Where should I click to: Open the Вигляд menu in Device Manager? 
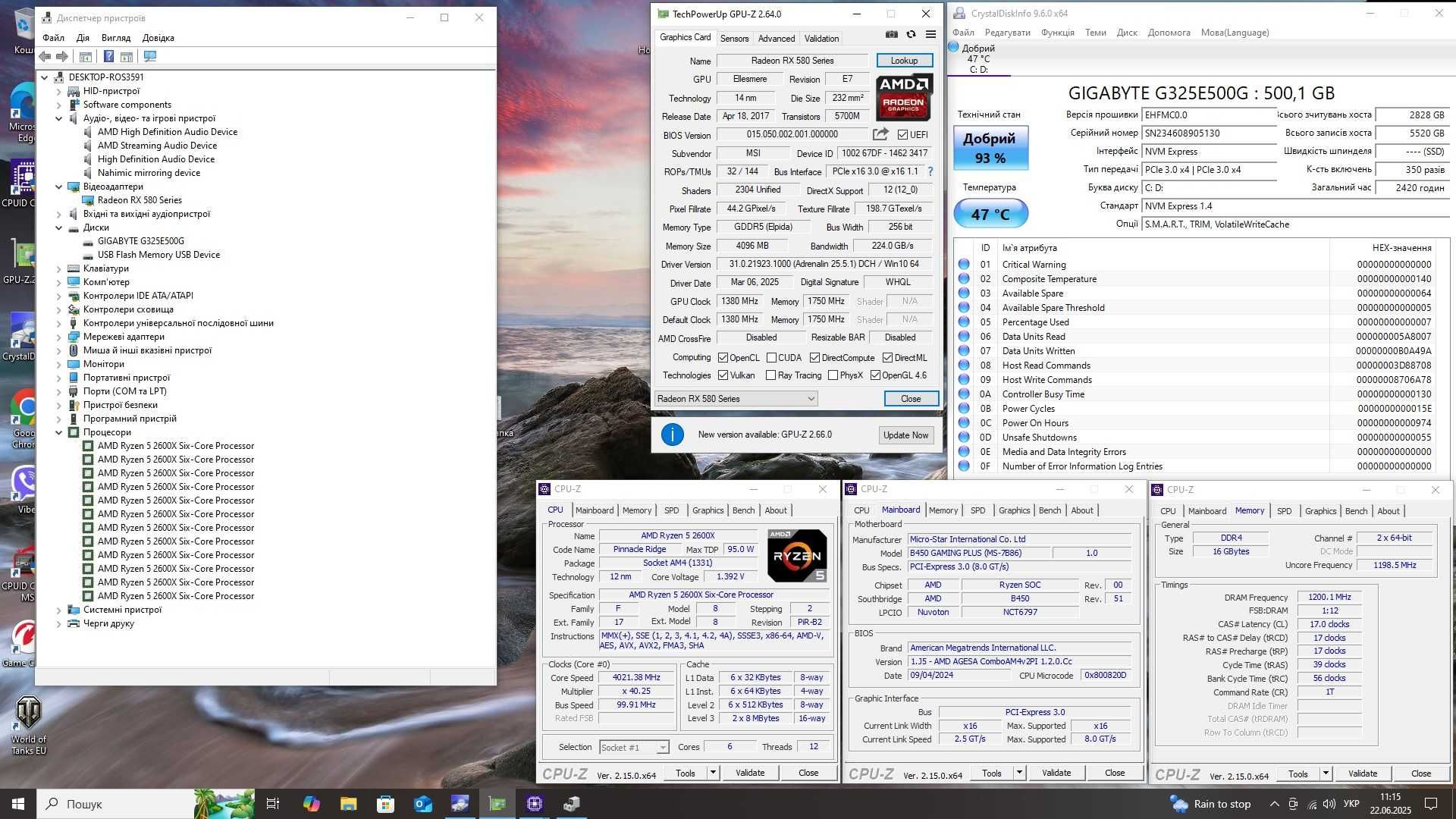tap(116, 38)
